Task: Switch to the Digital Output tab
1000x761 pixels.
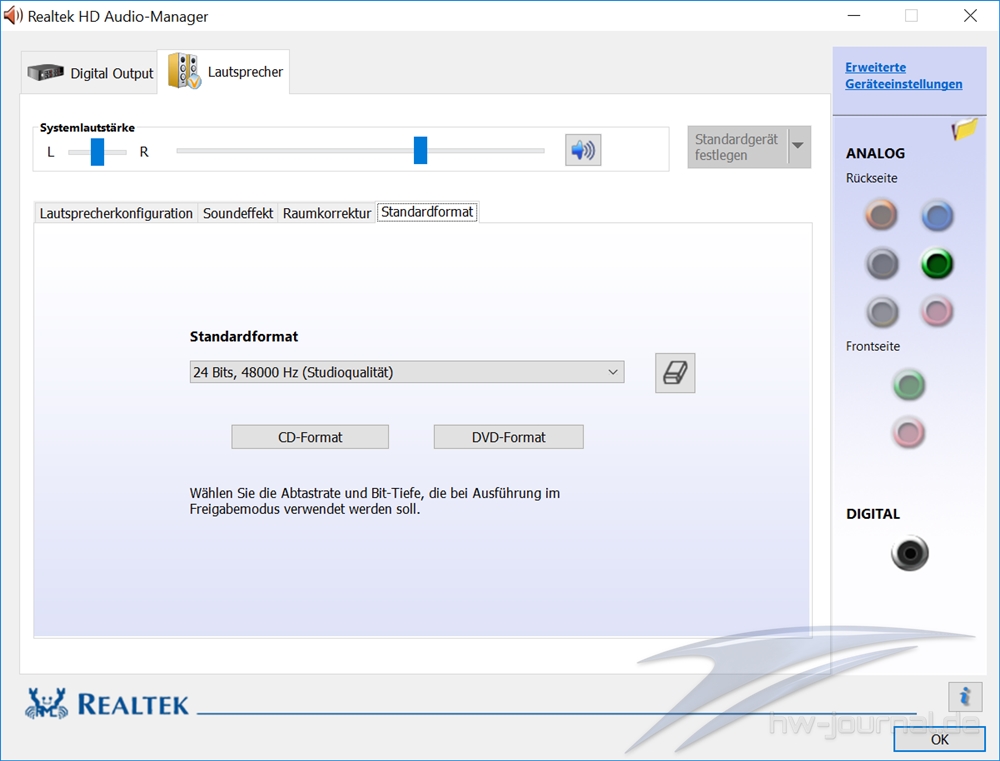Action: (90, 73)
